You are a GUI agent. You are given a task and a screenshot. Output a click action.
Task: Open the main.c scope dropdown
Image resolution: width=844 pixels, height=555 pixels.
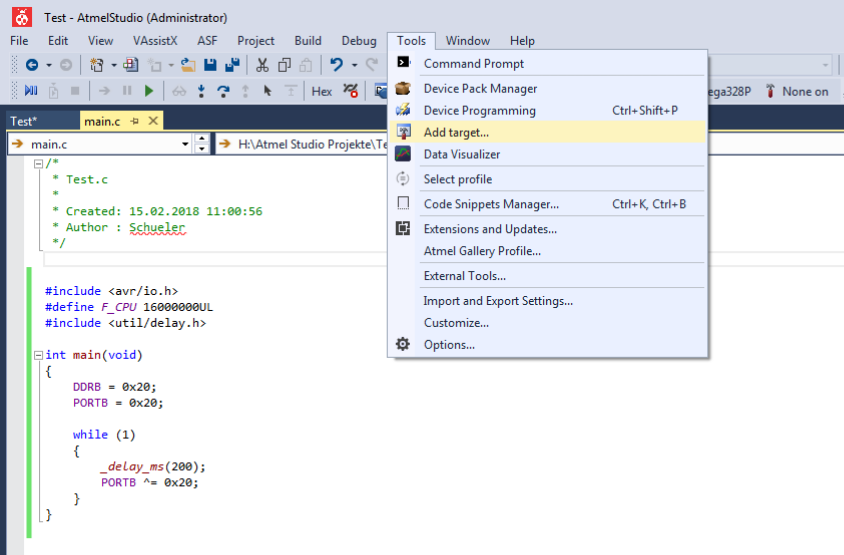point(185,144)
